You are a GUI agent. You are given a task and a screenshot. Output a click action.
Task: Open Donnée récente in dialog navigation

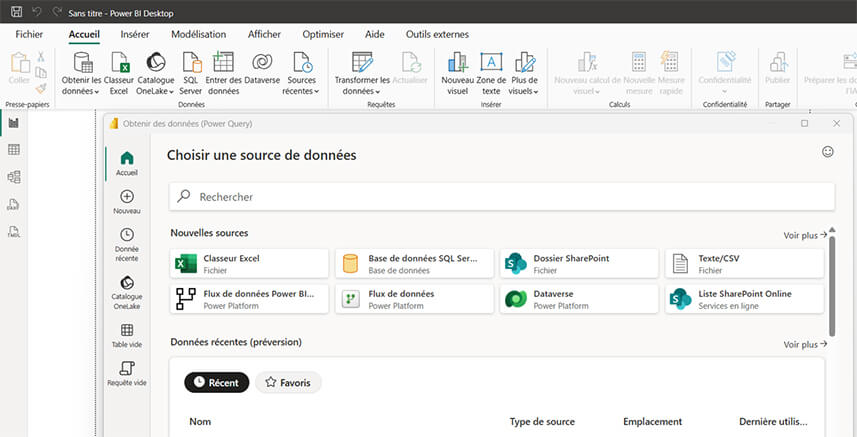127,245
